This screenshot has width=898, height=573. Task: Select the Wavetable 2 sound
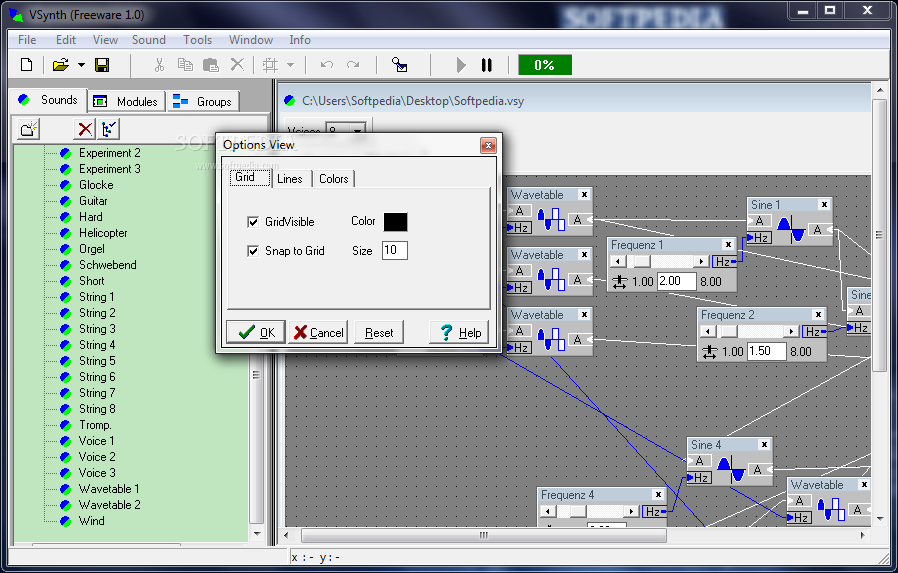109,505
